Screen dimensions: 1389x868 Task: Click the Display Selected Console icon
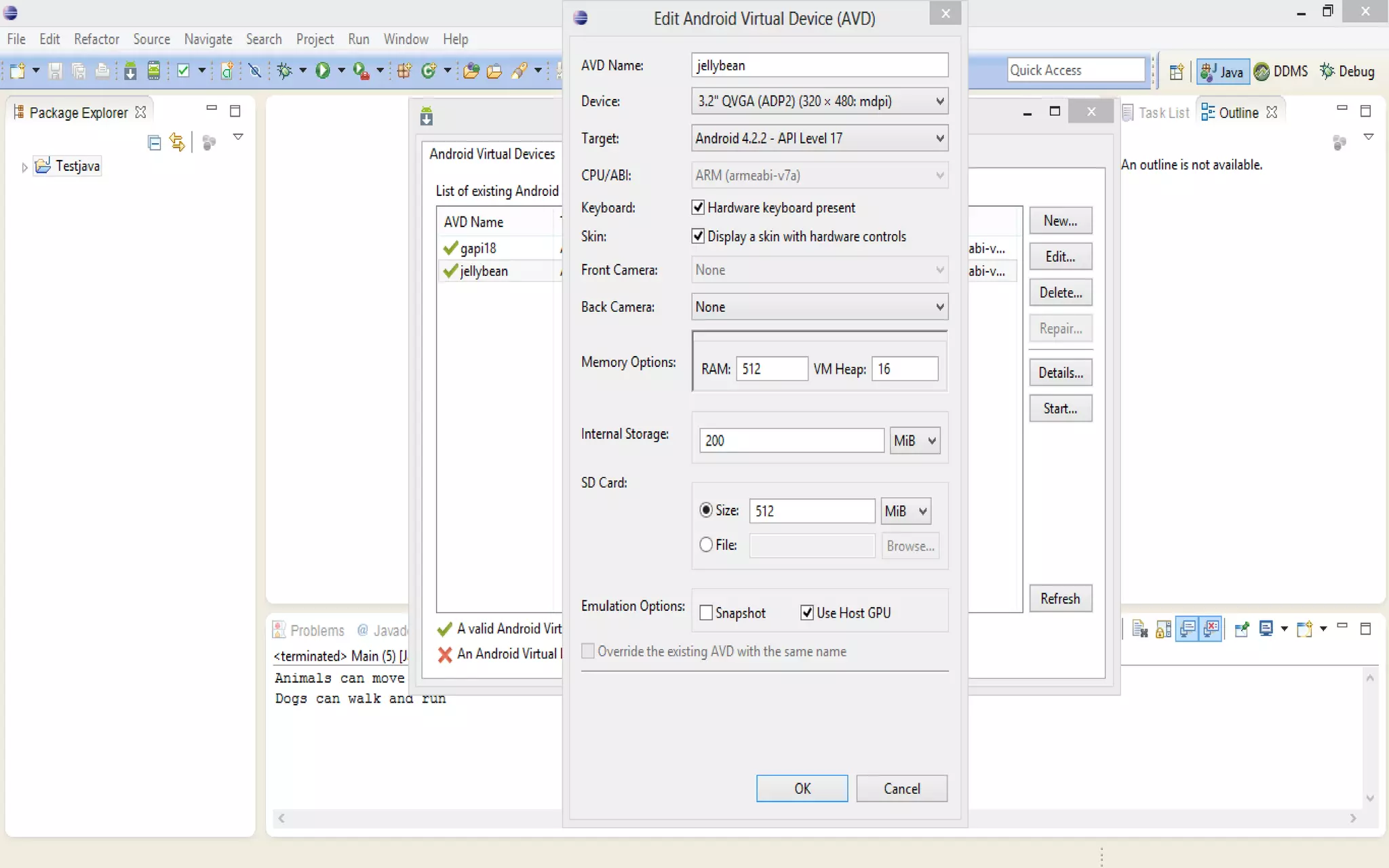tap(1266, 629)
